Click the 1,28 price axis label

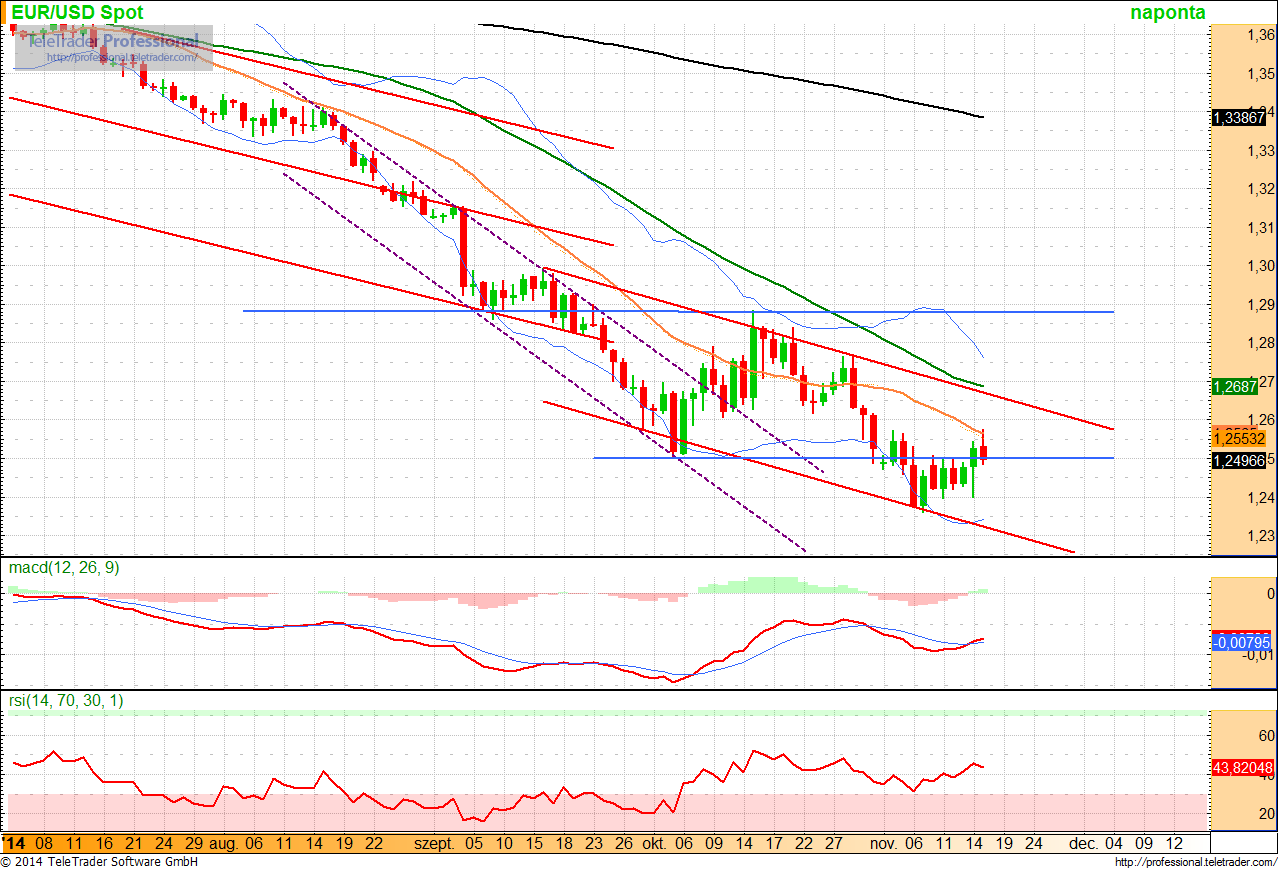[x=1262, y=343]
